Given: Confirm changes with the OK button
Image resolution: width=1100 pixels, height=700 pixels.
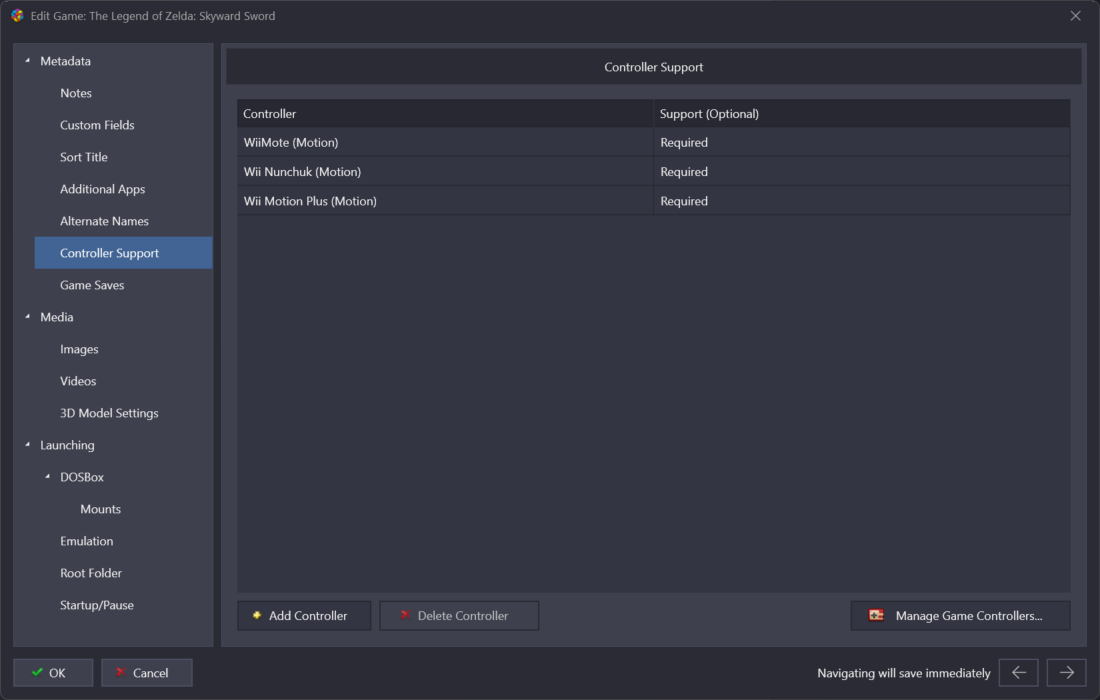Looking at the screenshot, I should 53,673.
